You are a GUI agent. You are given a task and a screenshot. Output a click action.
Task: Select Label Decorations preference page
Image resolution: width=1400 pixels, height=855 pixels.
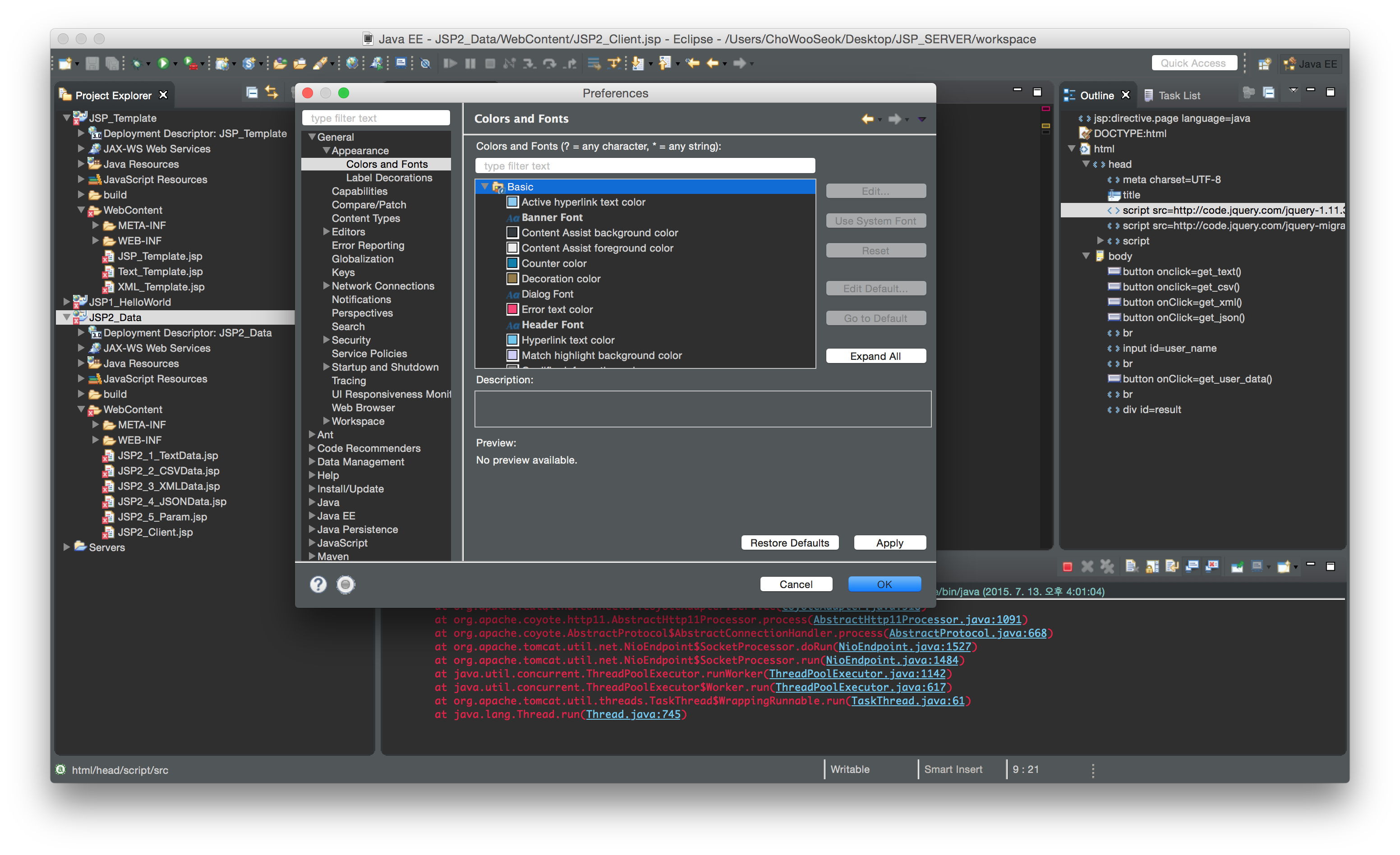(389, 178)
